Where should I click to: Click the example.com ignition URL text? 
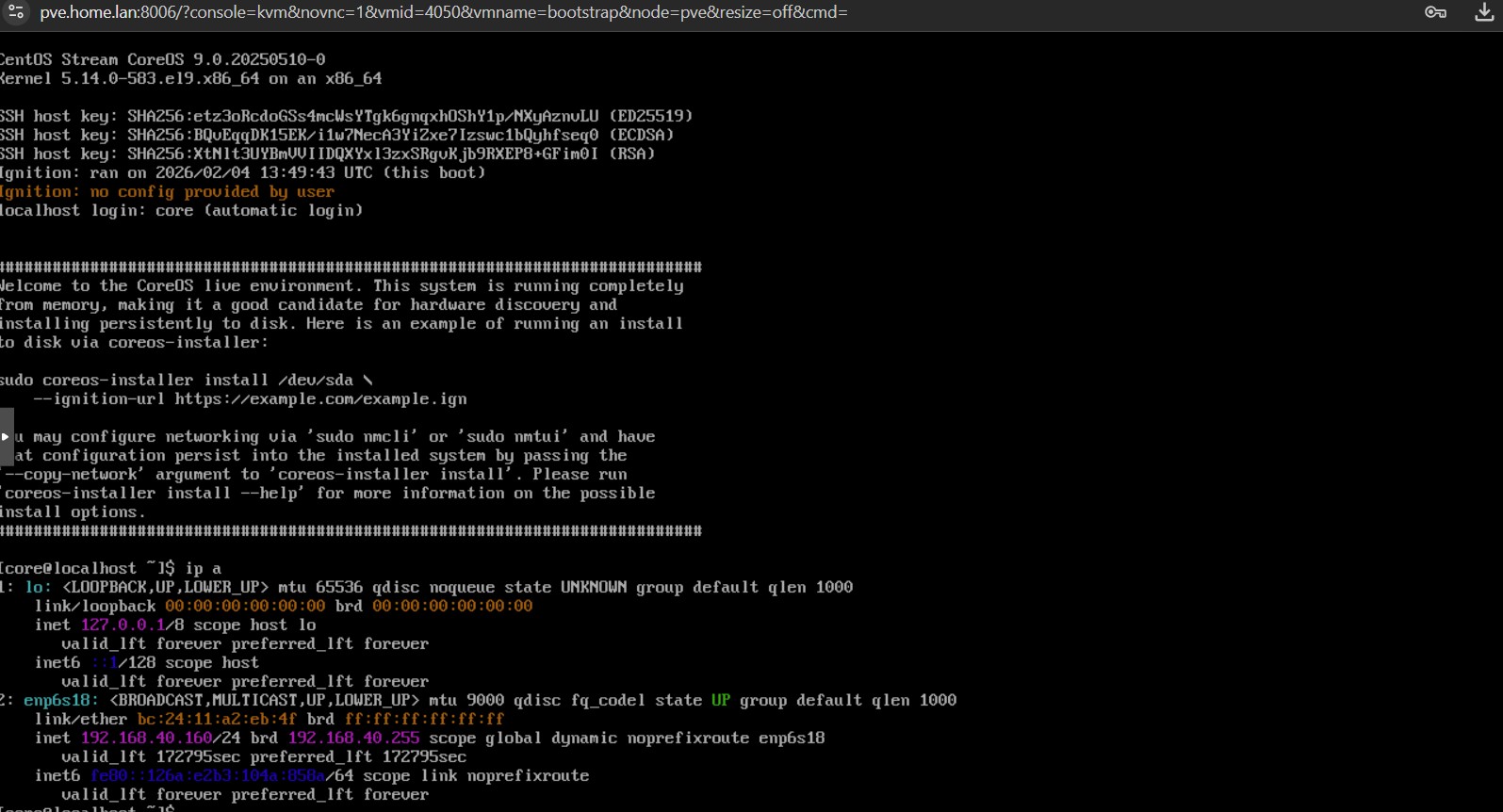tap(320, 398)
